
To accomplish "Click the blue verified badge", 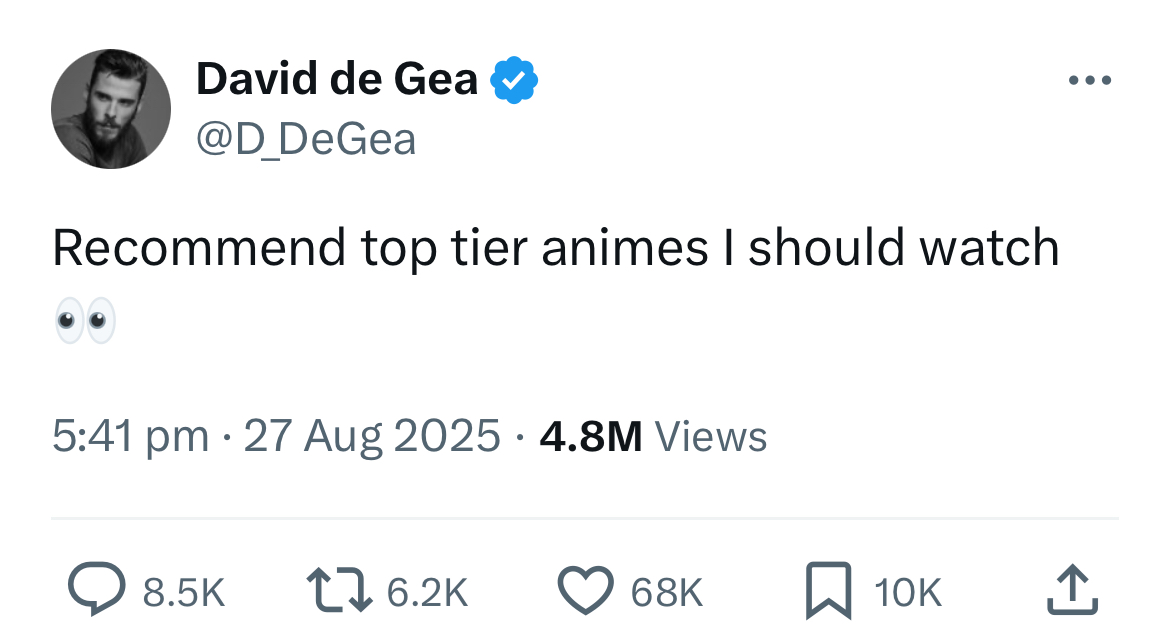I will 514,80.
